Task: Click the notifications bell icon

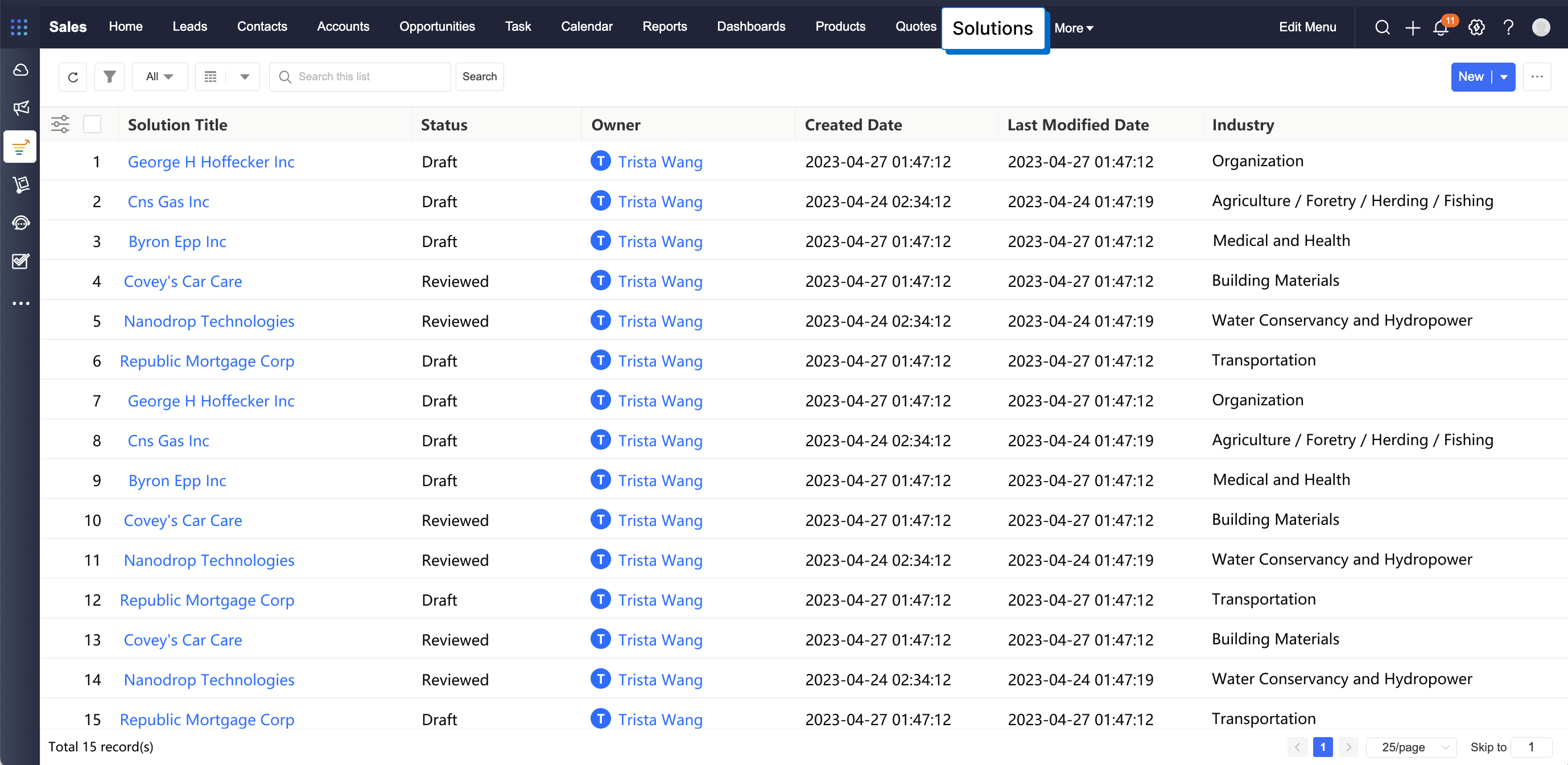Action: tap(1440, 27)
